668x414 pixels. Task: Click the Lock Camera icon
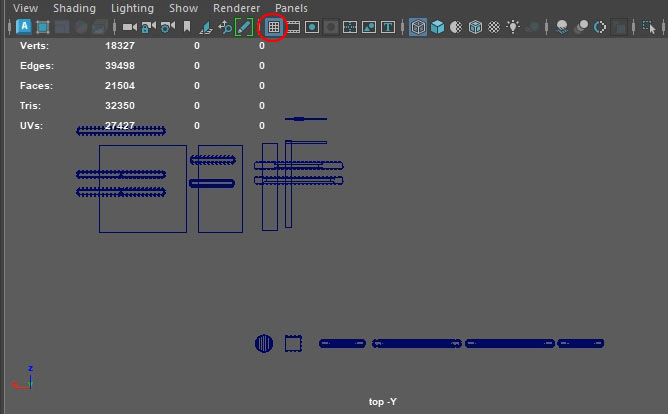[148, 27]
